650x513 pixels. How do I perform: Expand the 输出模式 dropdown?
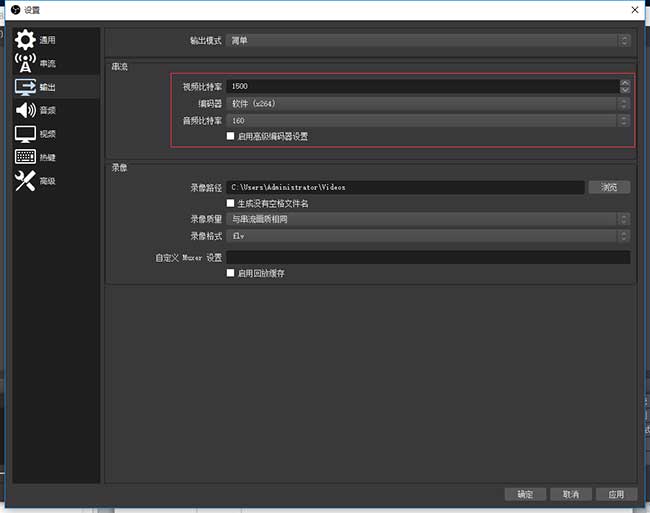pyautogui.click(x=428, y=41)
